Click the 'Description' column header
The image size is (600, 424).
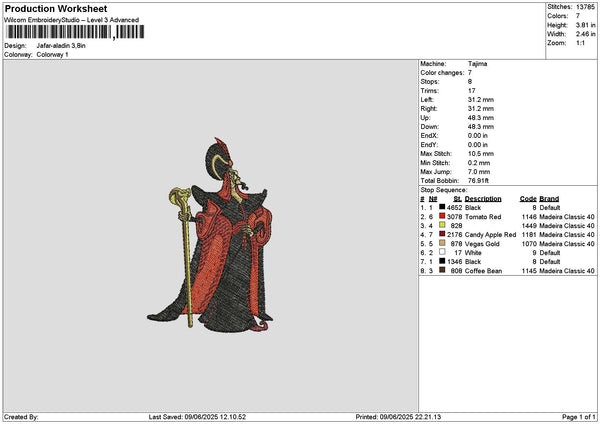click(x=483, y=199)
